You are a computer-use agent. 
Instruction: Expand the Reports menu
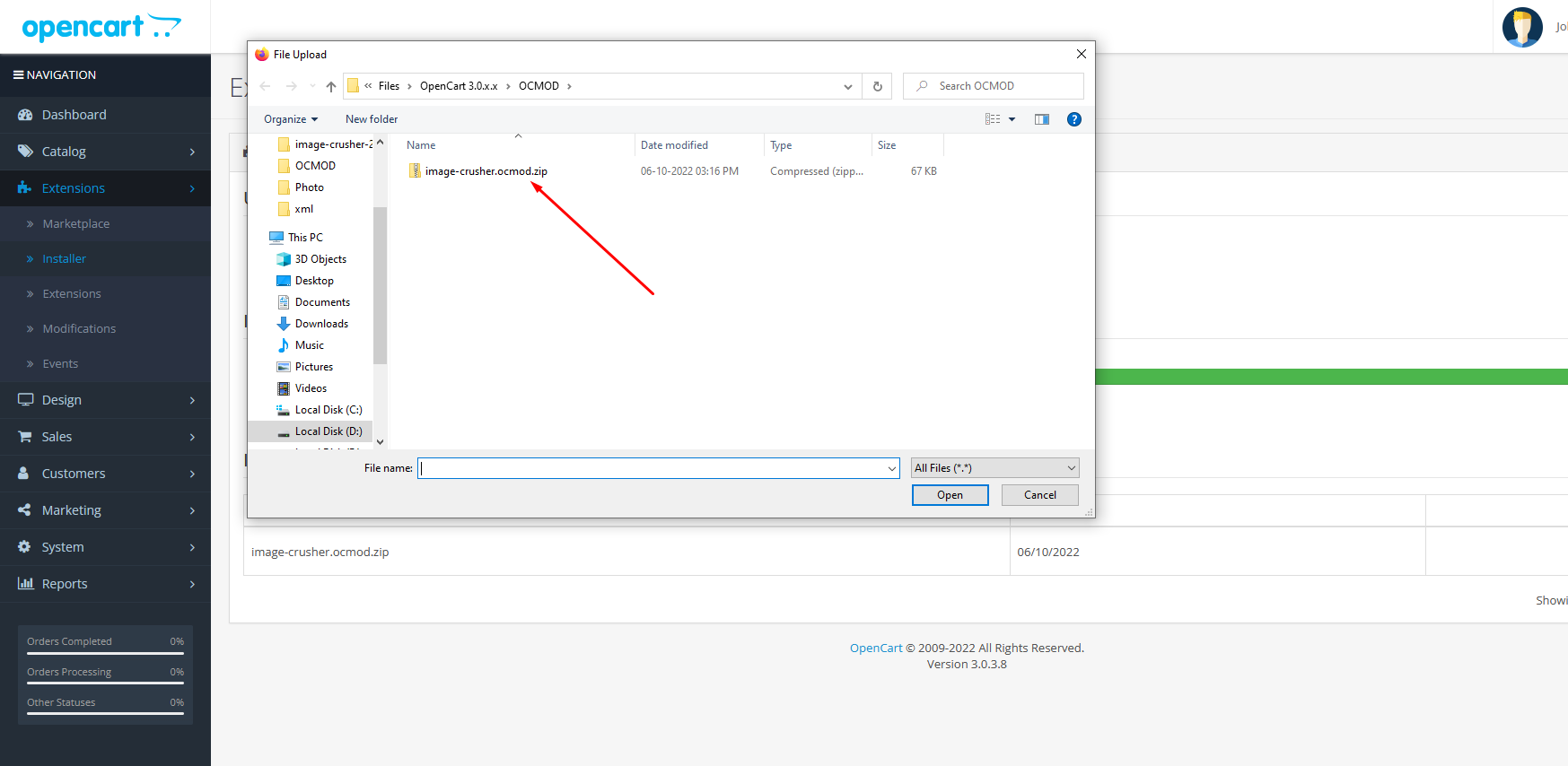point(105,584)
